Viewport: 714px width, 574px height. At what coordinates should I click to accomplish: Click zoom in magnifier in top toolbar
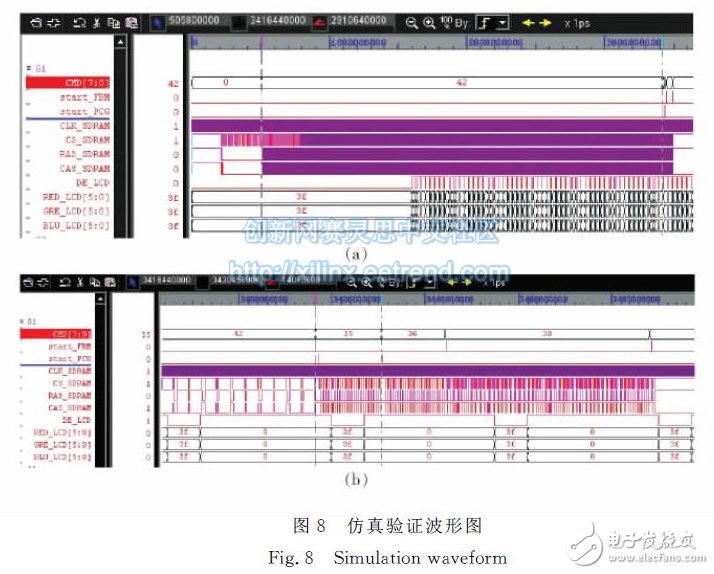click(427, 20)
